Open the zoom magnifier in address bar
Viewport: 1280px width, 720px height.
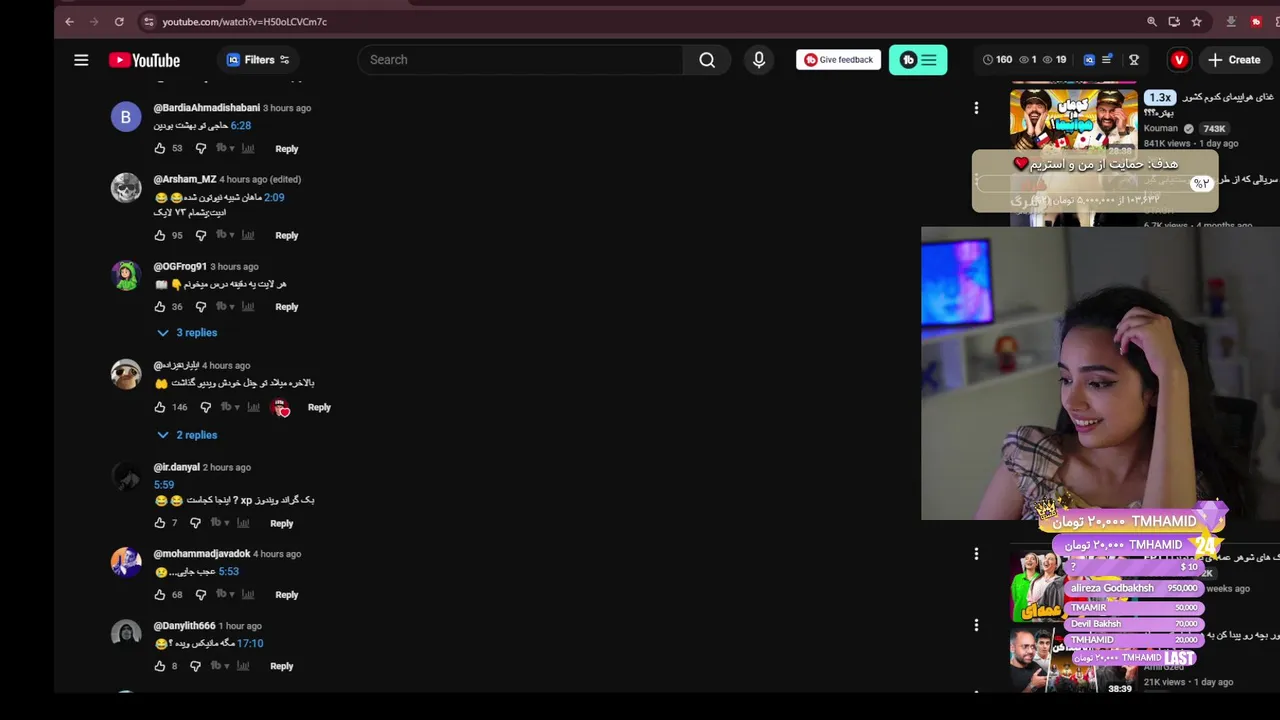(1151, 21)
